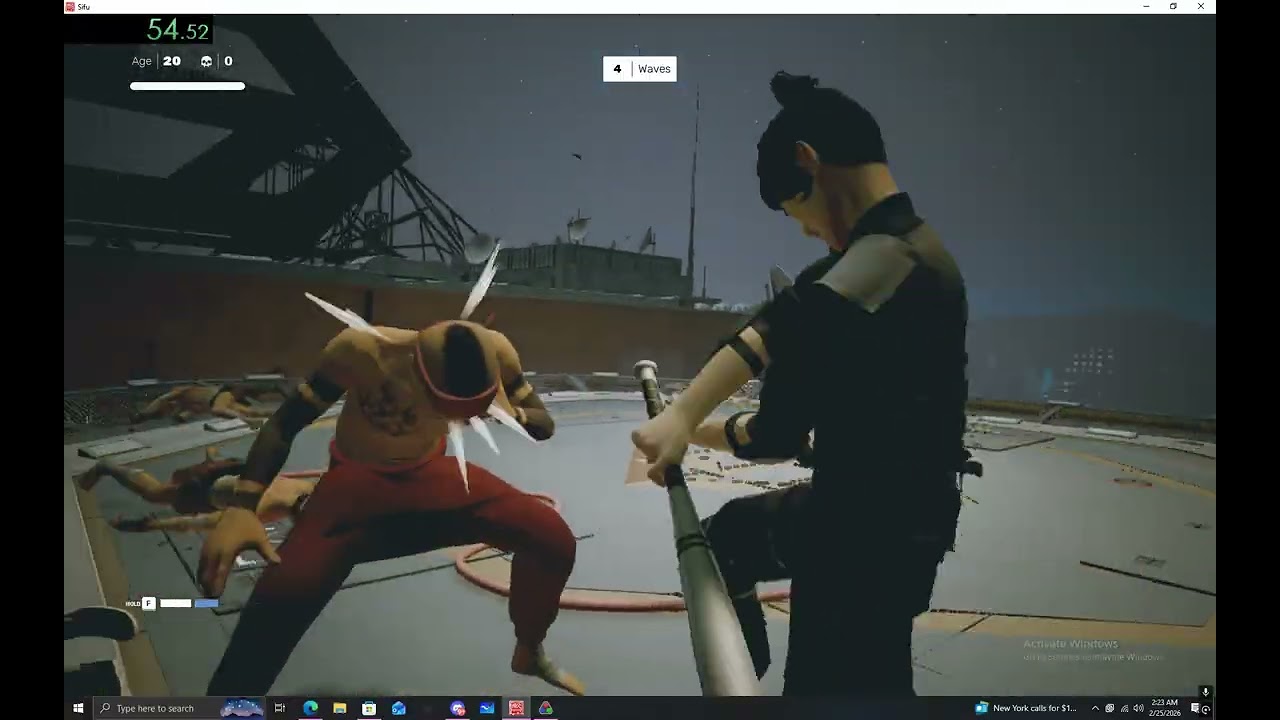Click the focus gauge beside HOLD F

click(x=189, y=603)
